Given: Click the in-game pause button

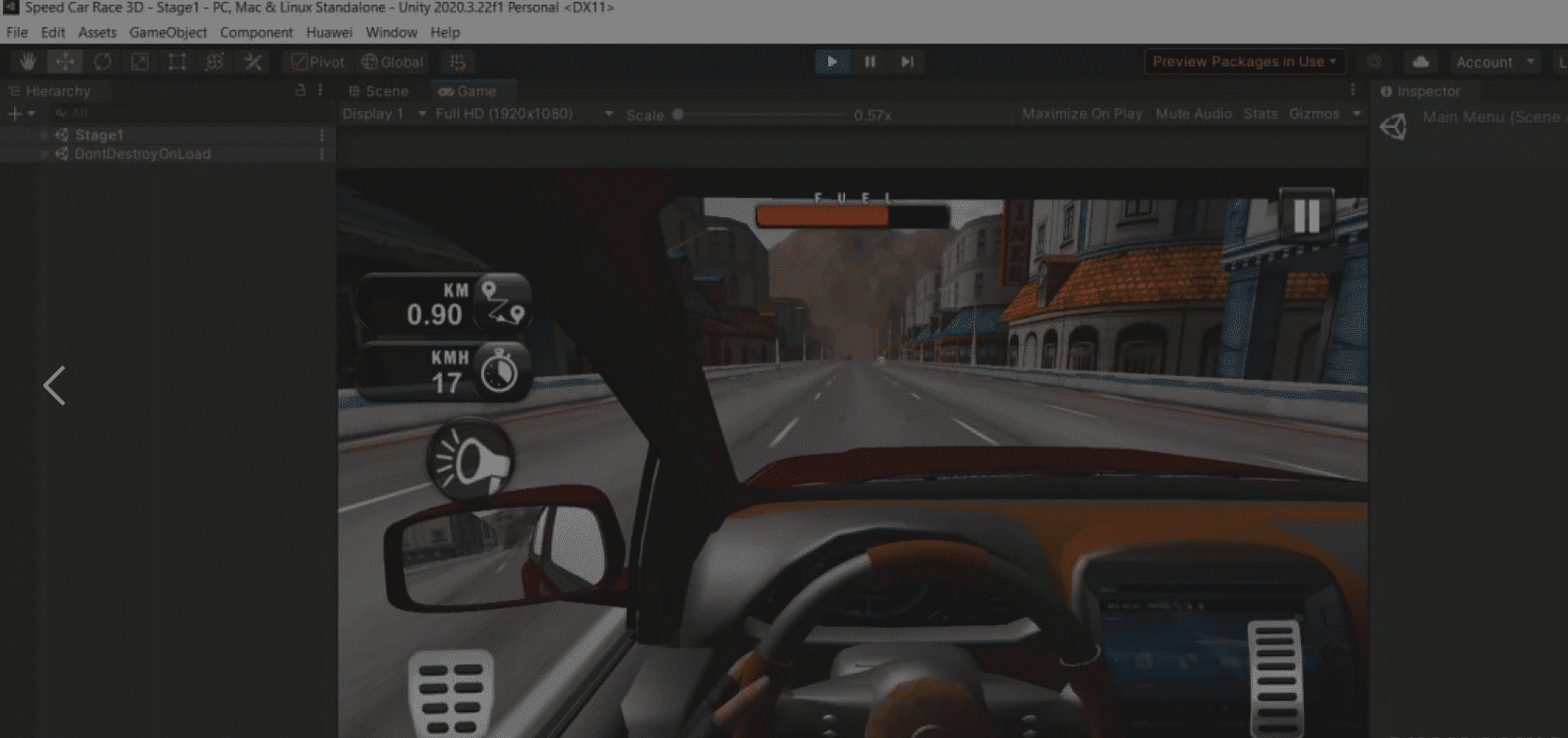Looking at the screenshot, I should (1306, 216).
